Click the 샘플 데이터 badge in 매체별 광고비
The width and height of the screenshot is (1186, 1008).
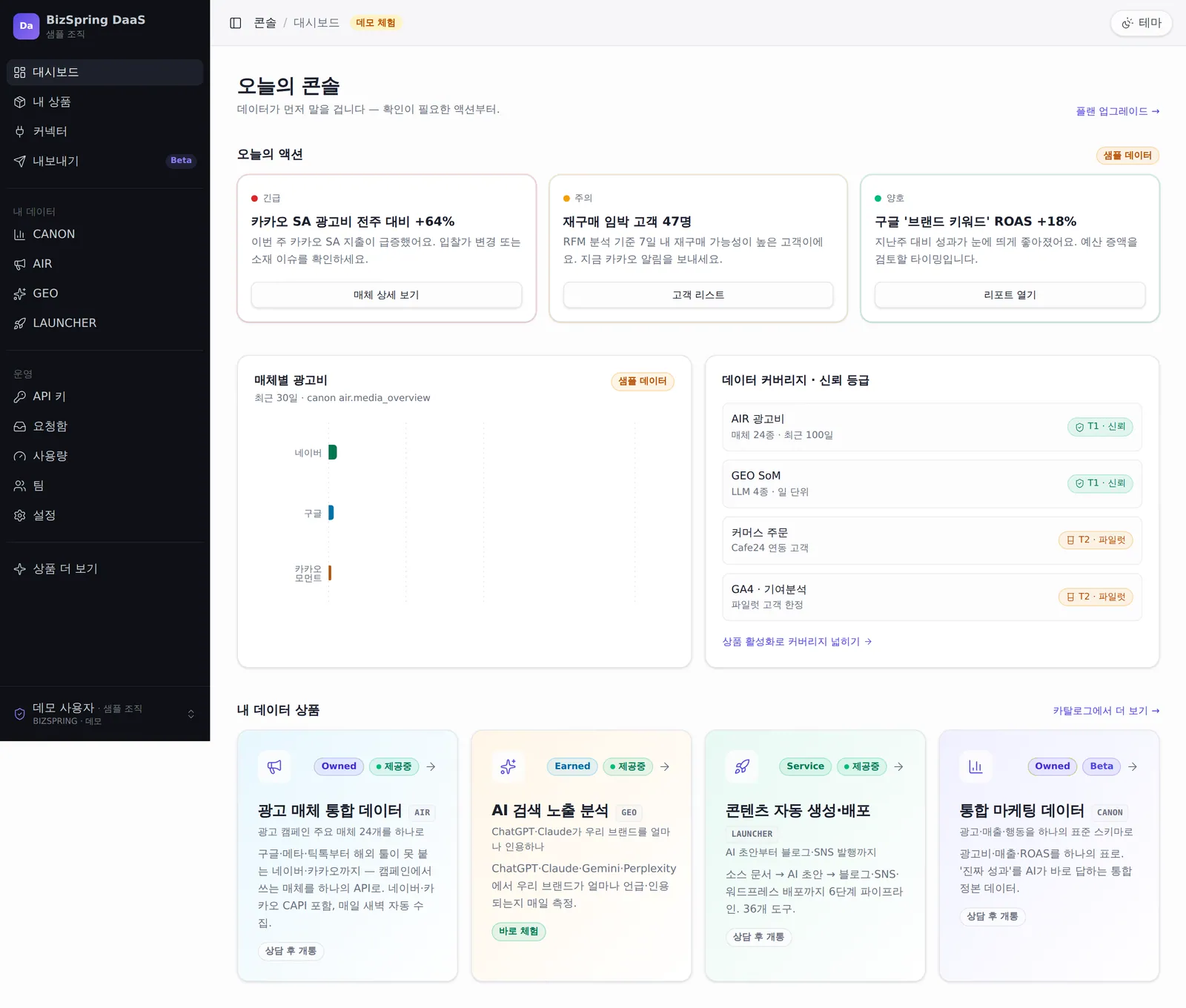coord(643,381)
